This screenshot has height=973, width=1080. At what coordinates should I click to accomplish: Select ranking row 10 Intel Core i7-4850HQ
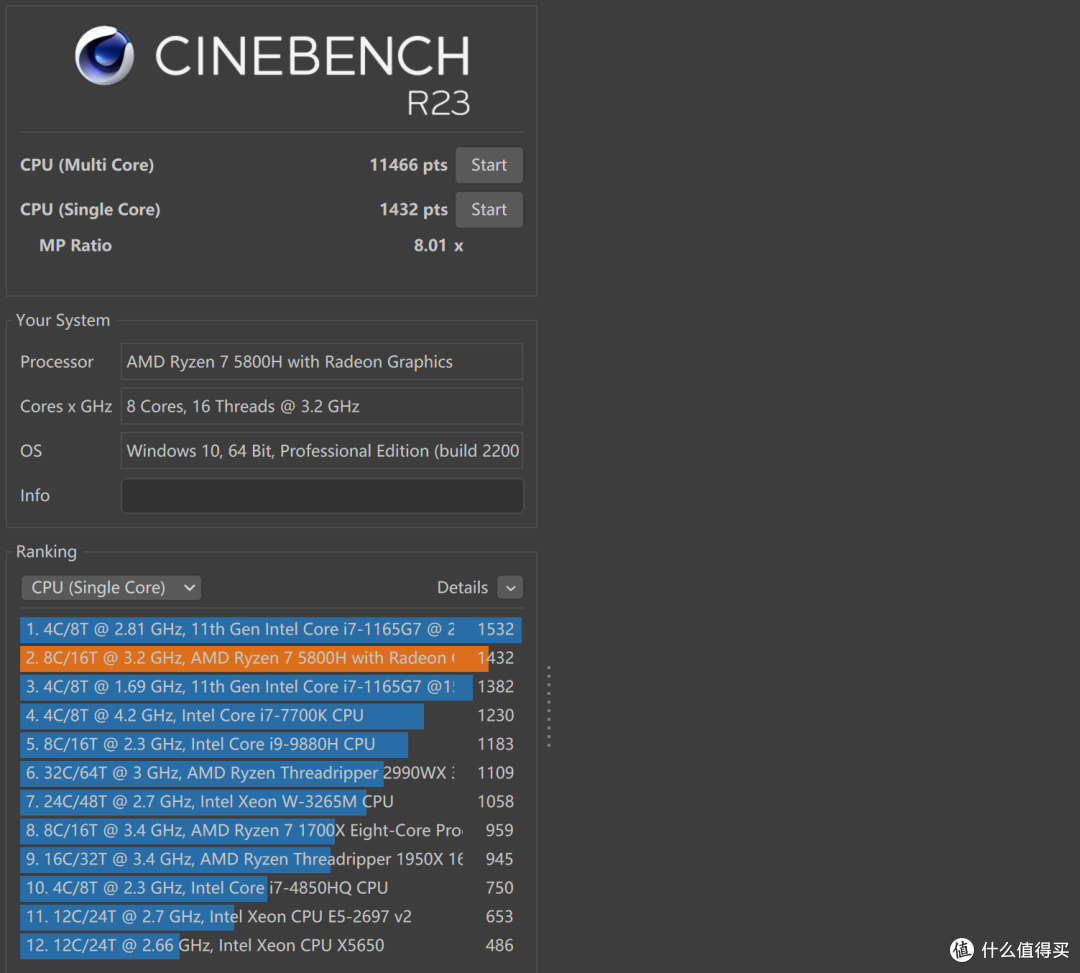click(x=271, y=888)
